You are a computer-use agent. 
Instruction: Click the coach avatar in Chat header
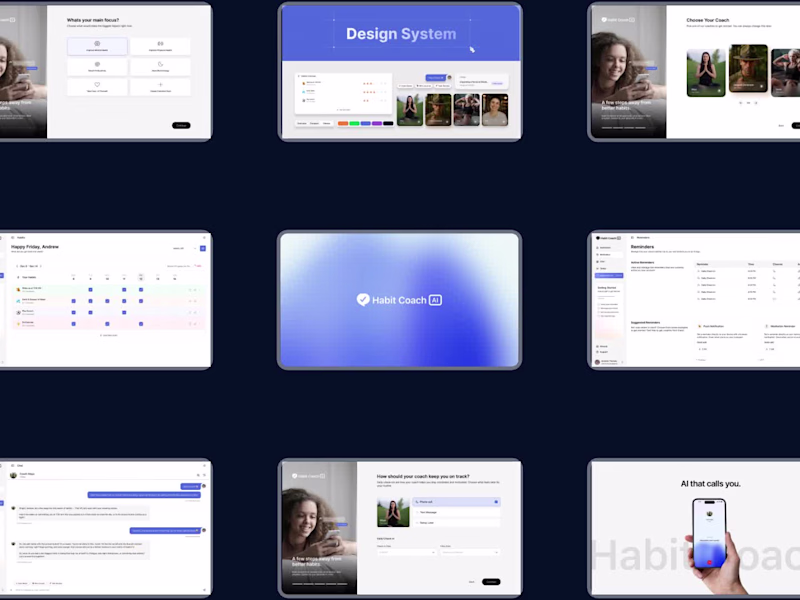click(x=13, y=475)
